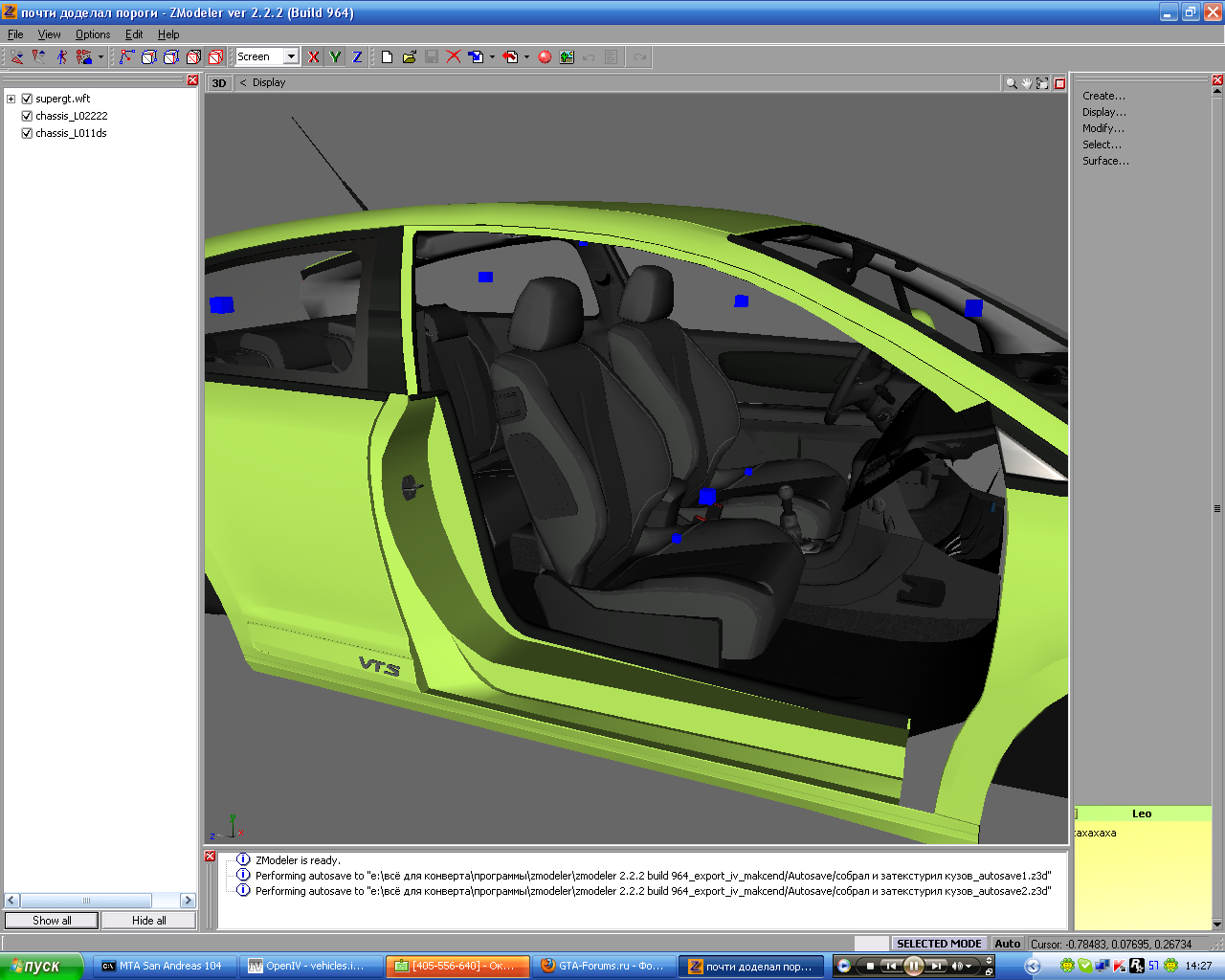1225x980 pixels.
Task: Toggle the X axis constraint button
Action: pyautogui.click(x=313, y=57)
